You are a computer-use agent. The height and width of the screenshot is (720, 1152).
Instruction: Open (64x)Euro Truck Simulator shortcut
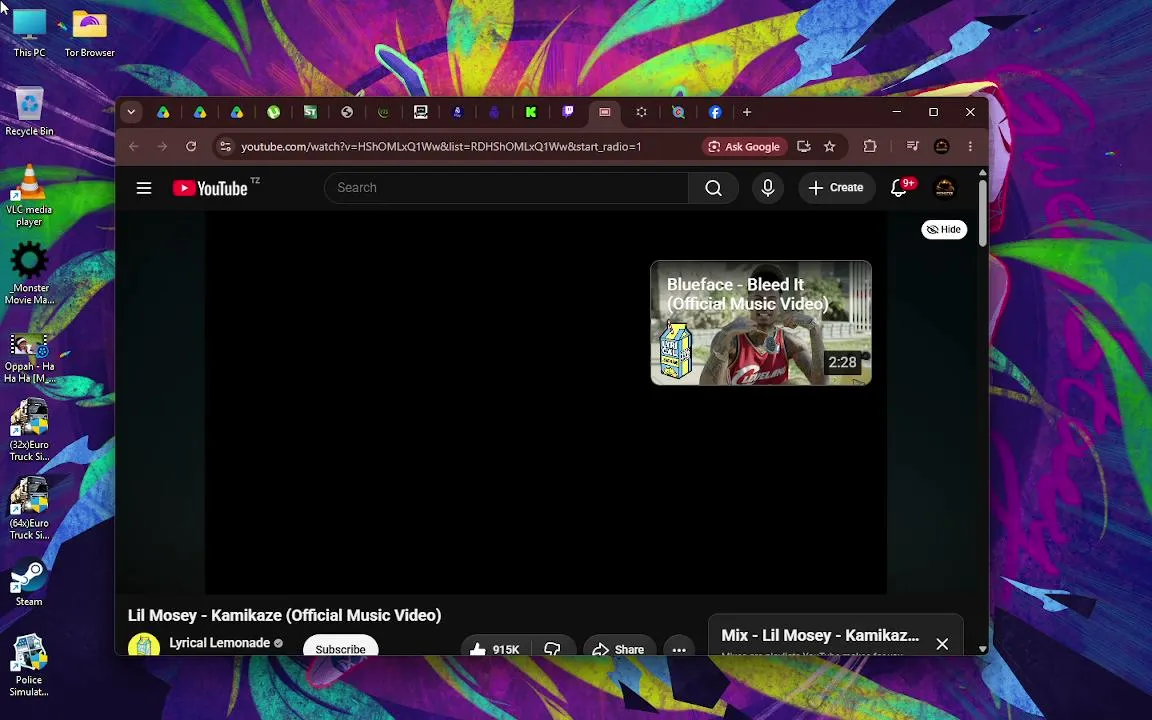29,509
